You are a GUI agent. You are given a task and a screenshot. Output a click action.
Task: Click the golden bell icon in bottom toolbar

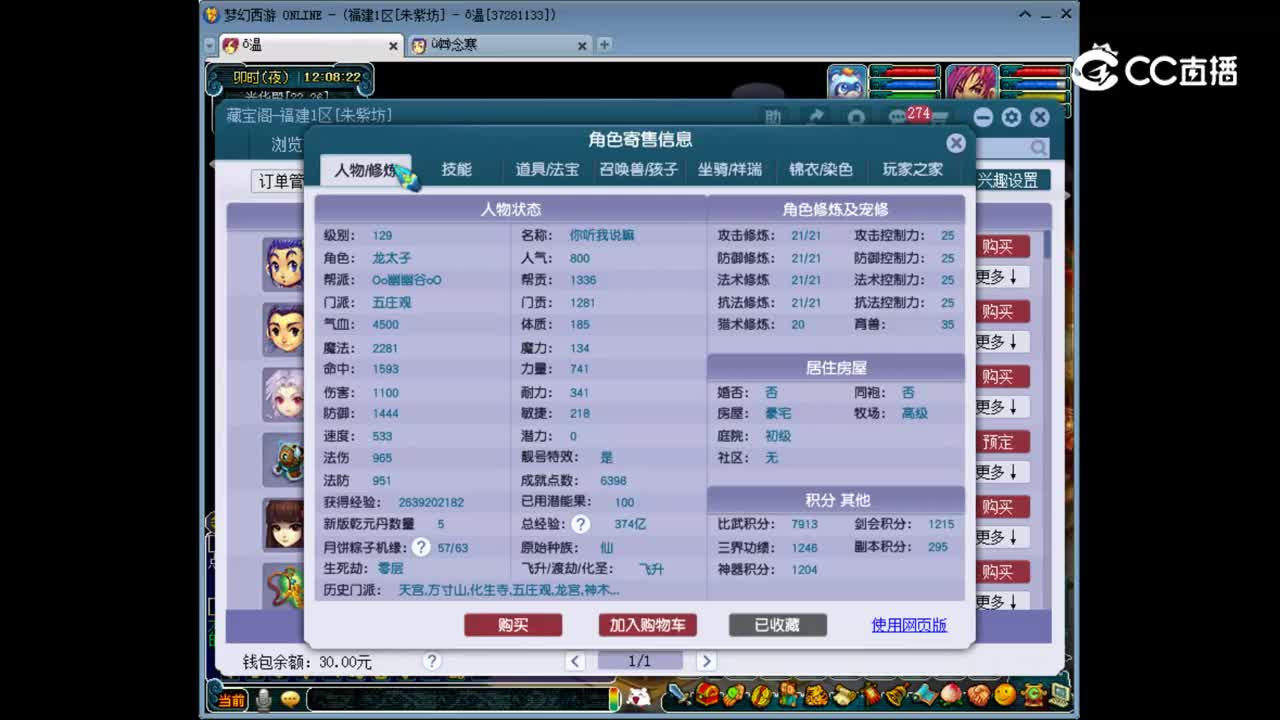click(x=897, y=693)
